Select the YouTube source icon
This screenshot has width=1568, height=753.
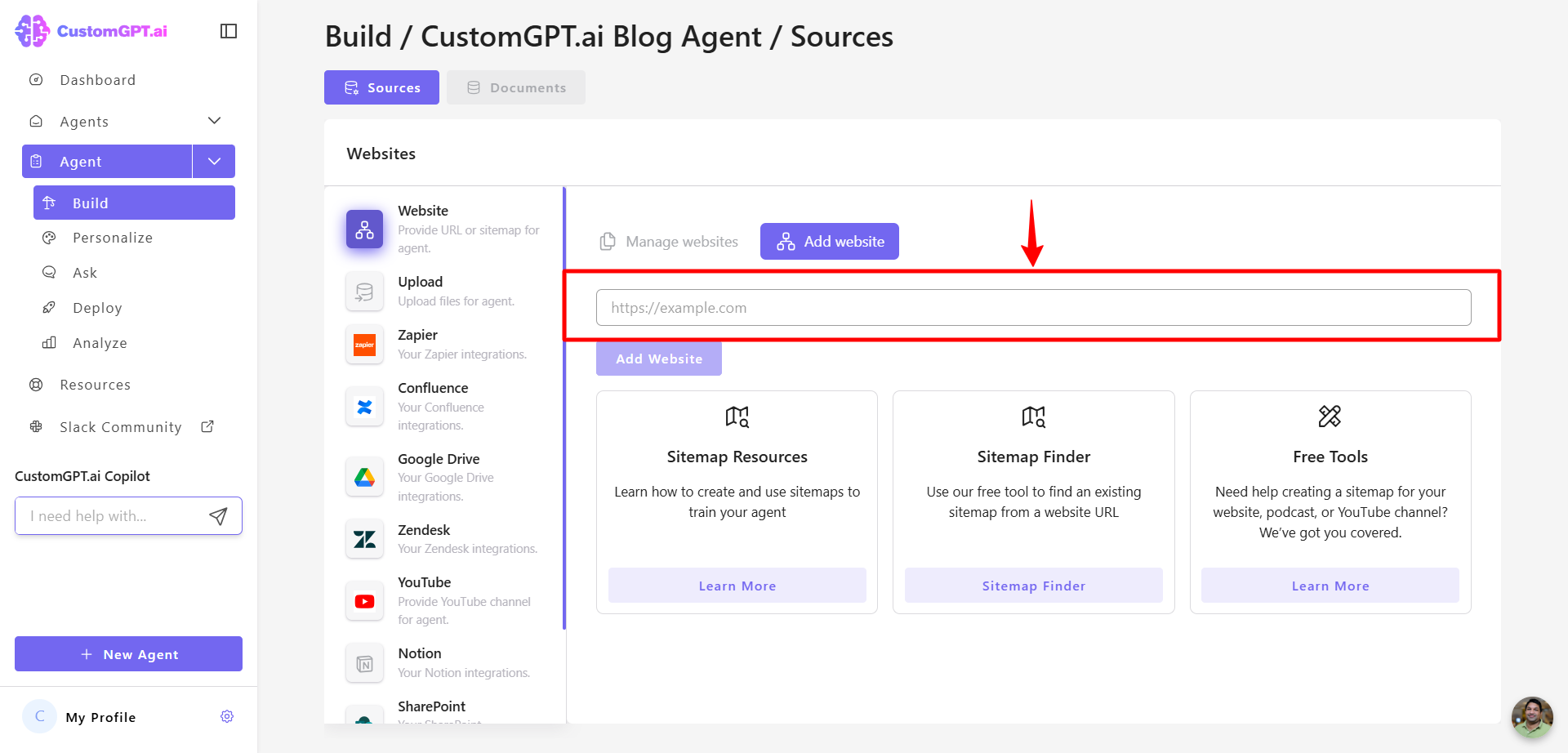[364, 601]
